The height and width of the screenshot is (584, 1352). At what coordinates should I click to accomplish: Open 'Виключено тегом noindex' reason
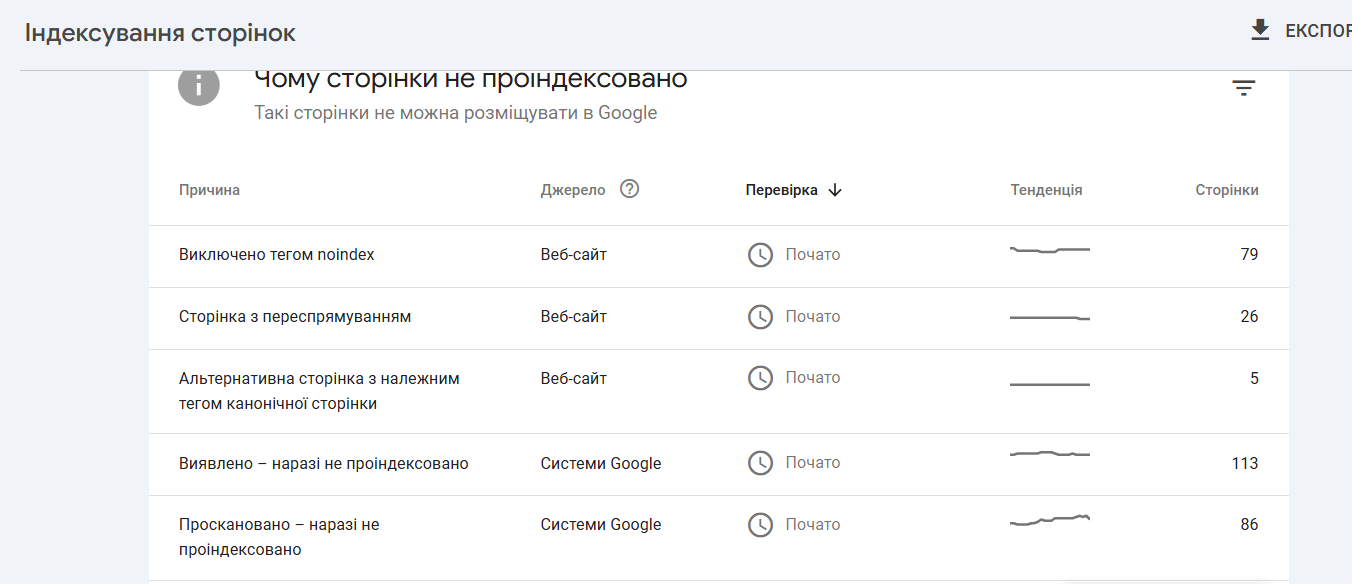277,255
